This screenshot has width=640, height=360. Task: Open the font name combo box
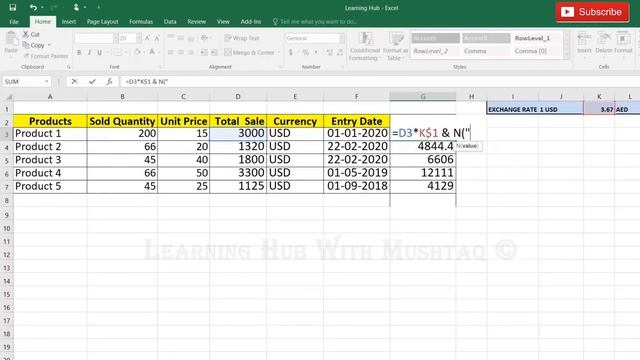click(x=96, y=38)
